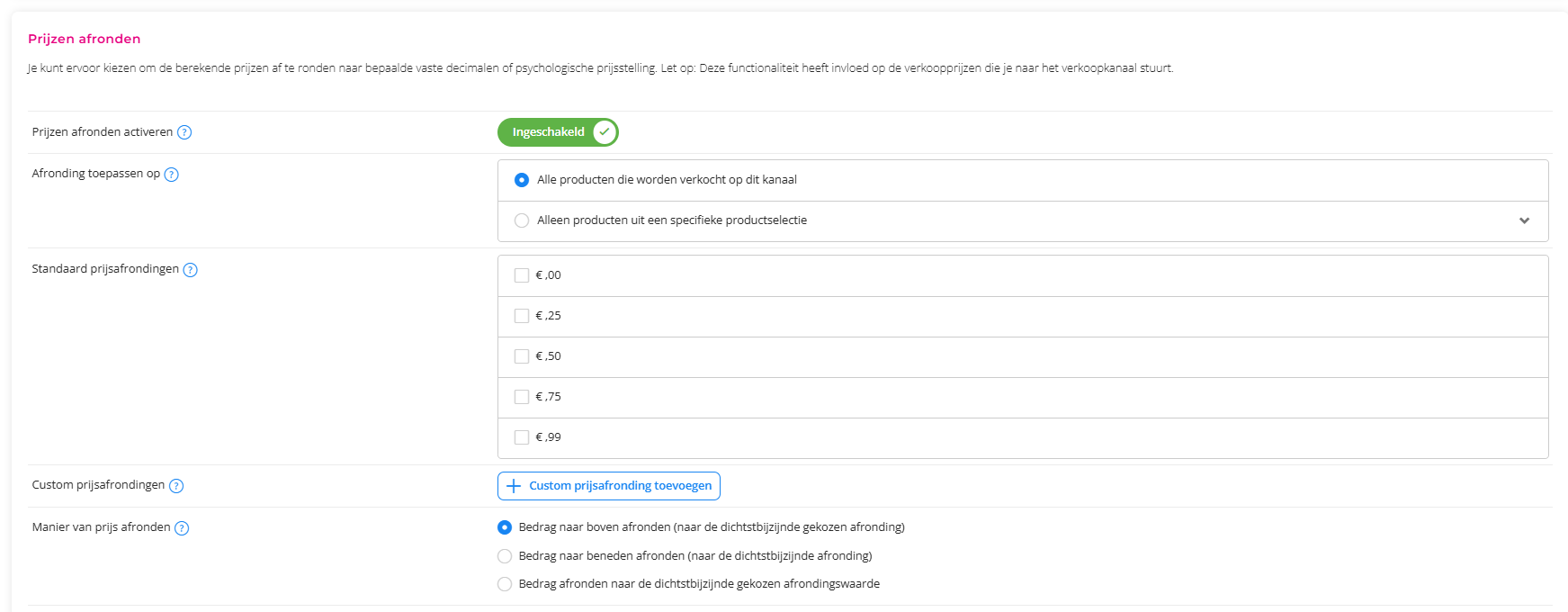
Task: Open help icon beside Manier van prijs afronden
Action: (x=182, y=528)
